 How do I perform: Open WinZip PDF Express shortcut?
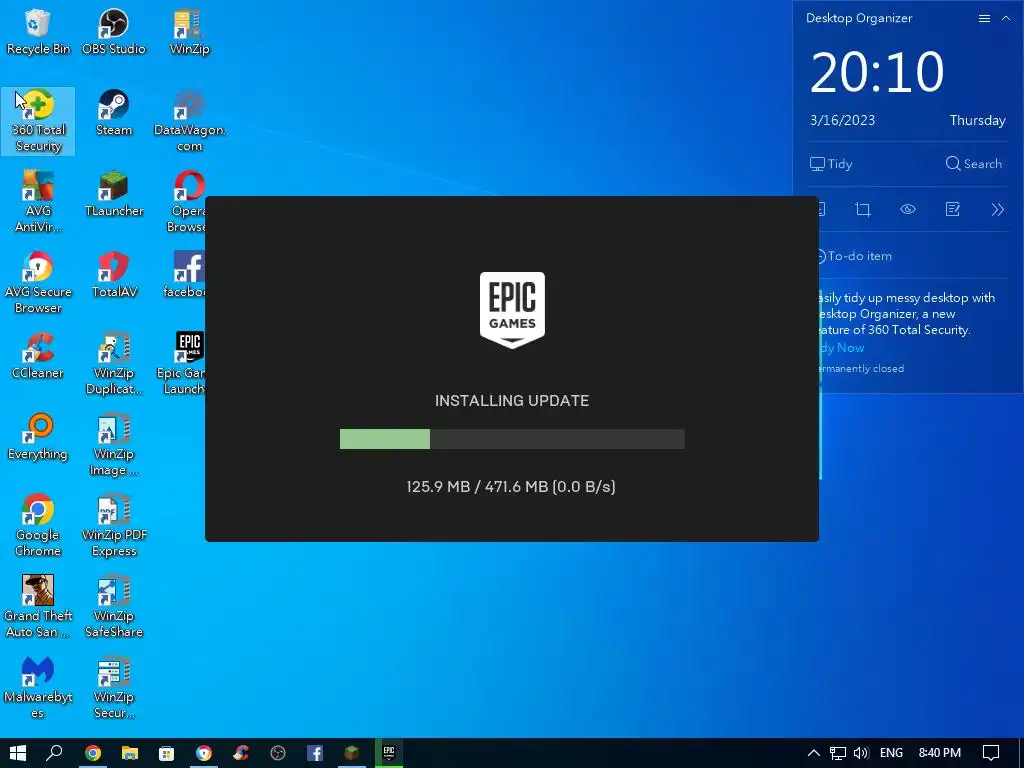pos(114,526)
